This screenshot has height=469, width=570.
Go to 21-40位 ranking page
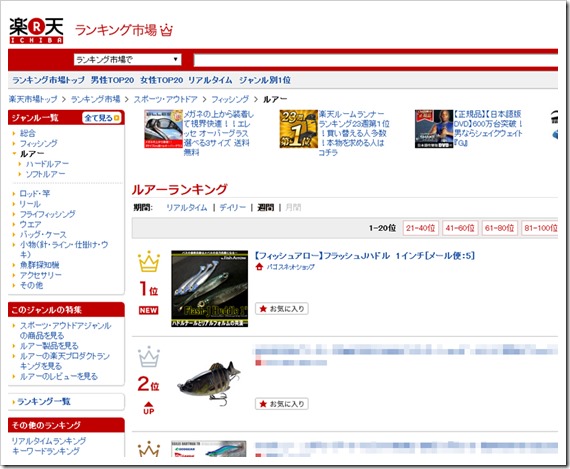[x=421, y=228]
